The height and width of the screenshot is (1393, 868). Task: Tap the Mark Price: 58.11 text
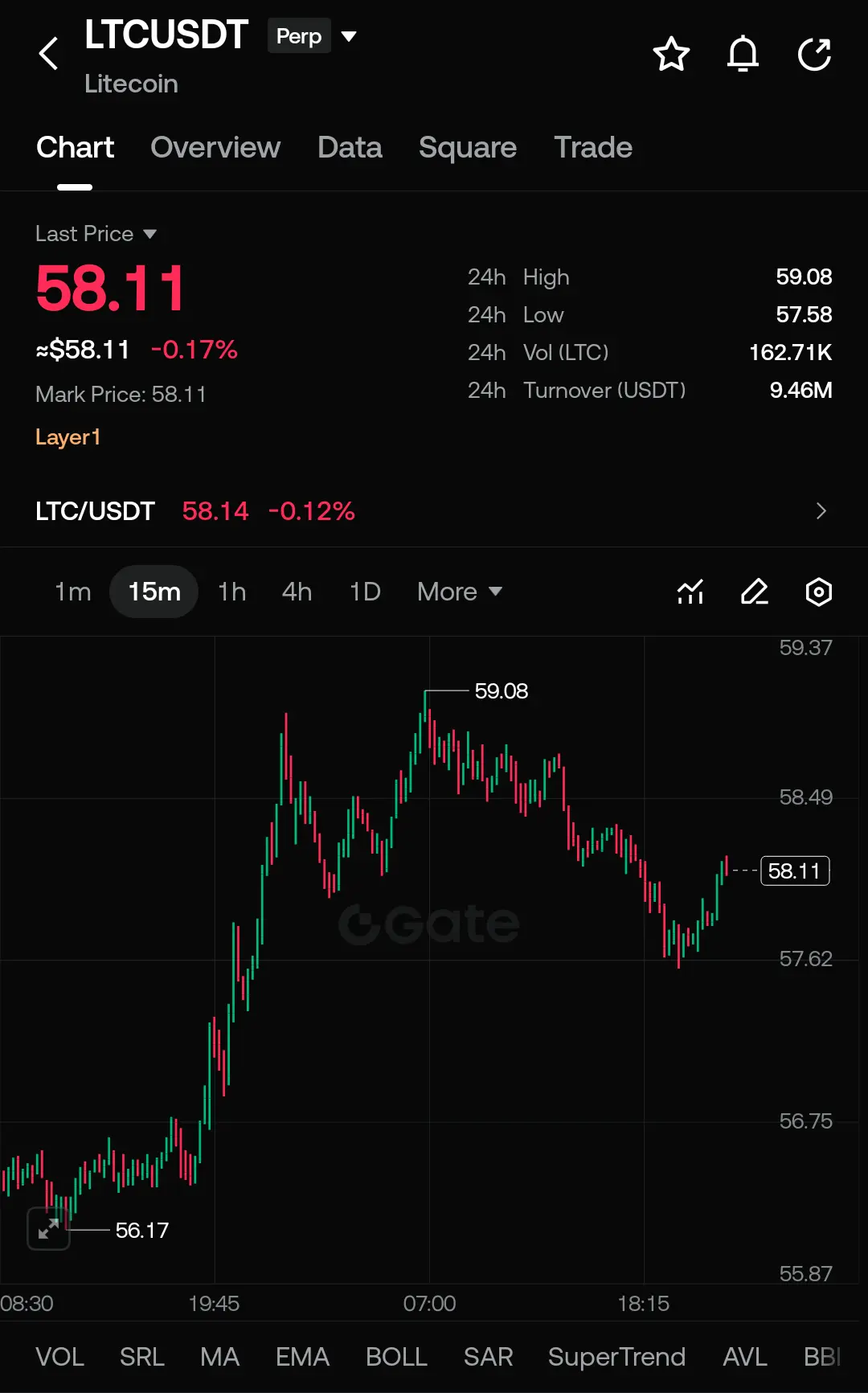point(121,395)
